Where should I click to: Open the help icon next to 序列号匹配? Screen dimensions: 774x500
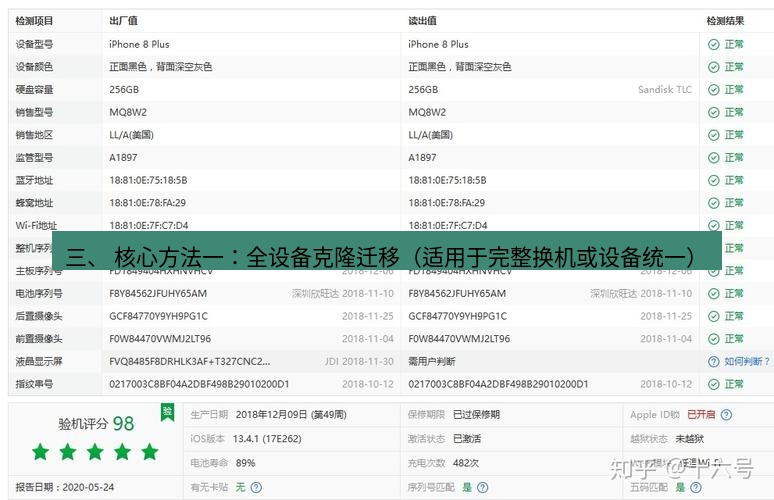pos(483,488)
